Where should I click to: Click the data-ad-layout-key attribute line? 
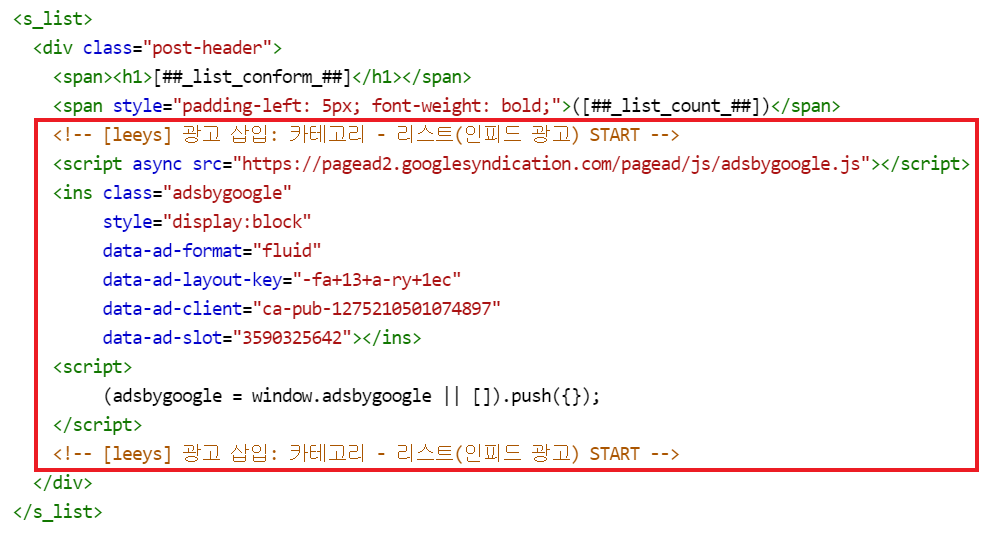coord(282,279)
